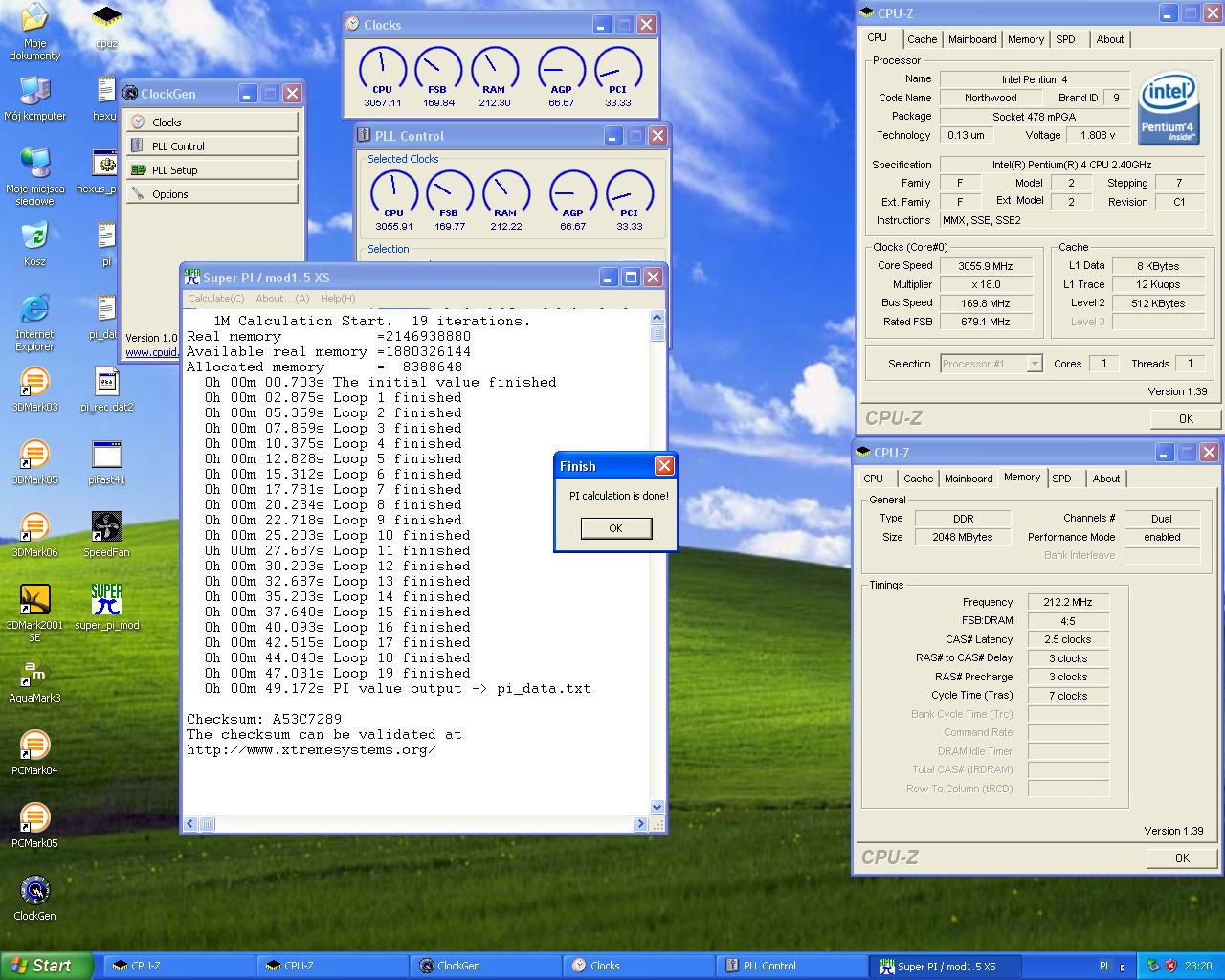
Task: Open PLL Setup in ClockGen
Action: [x=212, y=169]
